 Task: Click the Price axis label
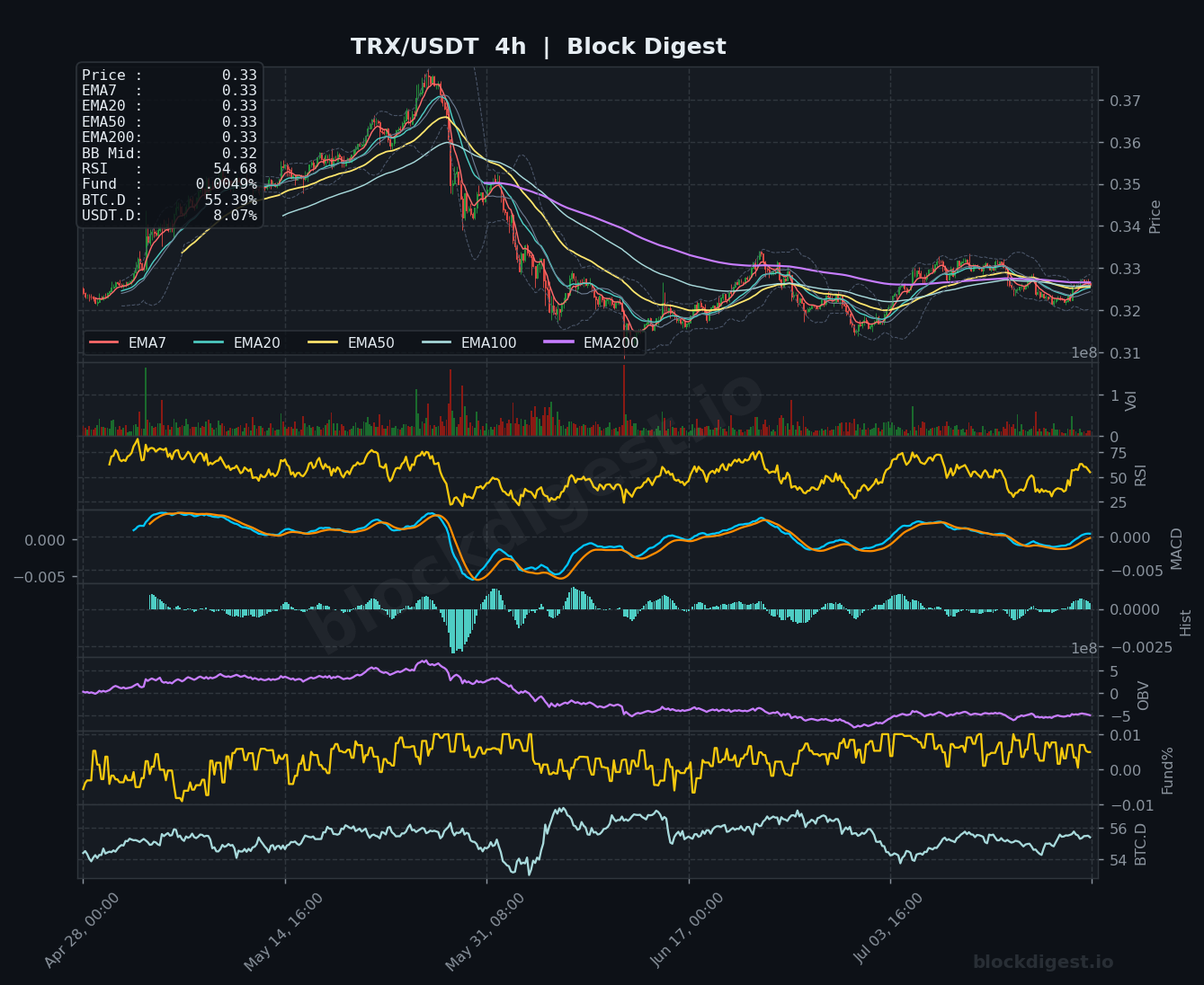[x=1155, y=217]
